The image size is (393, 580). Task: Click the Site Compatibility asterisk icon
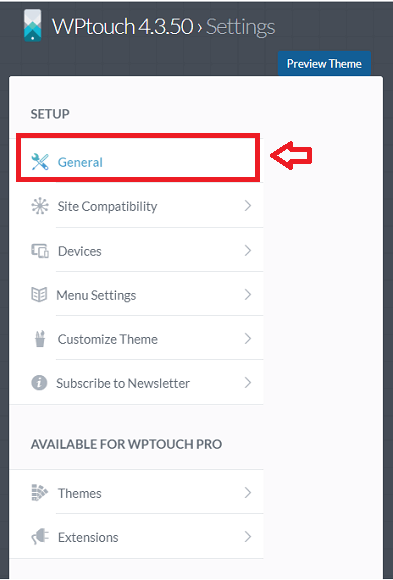click(40, 206)
